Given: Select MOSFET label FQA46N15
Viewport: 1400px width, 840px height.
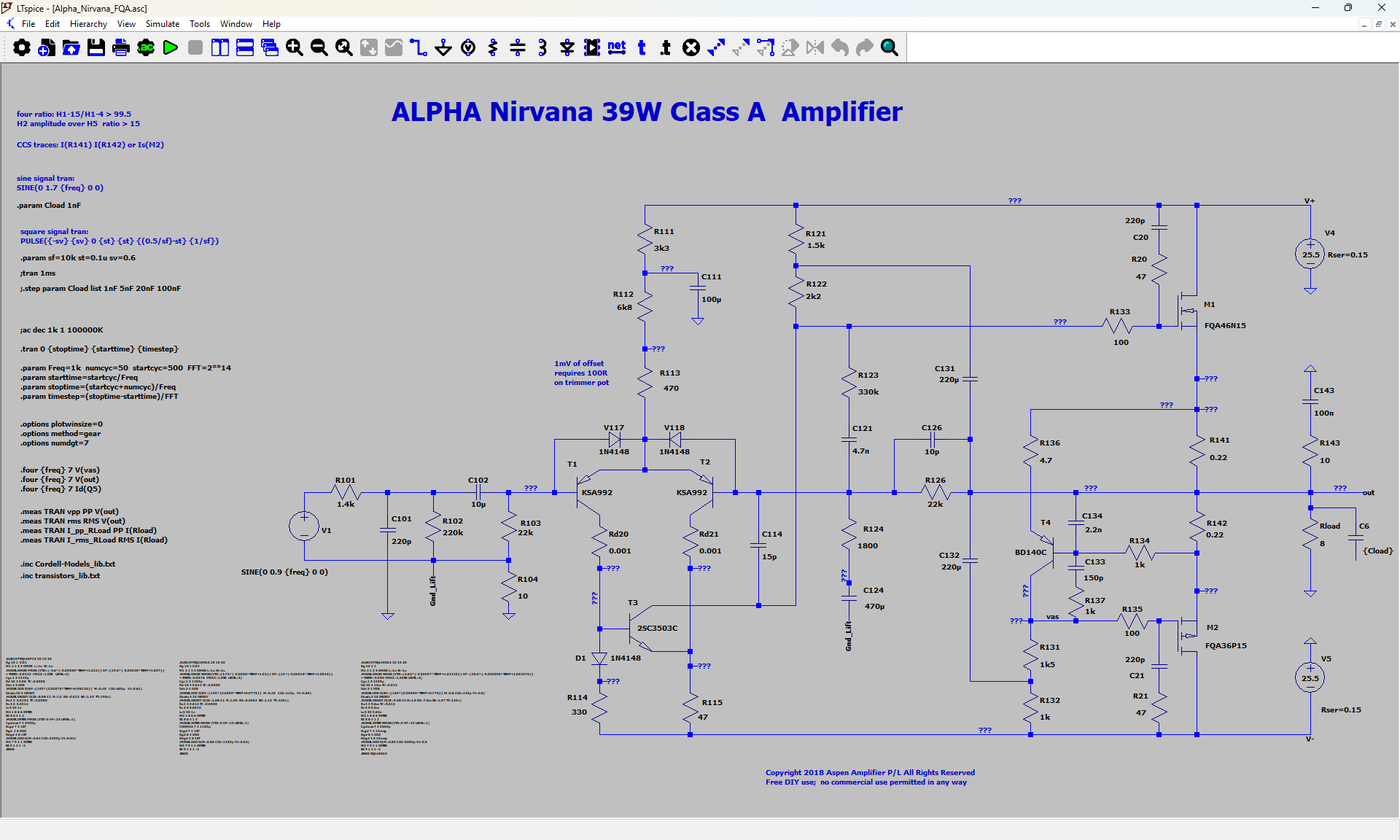Looking at the screenshot, I should (x=1225, y=326).
